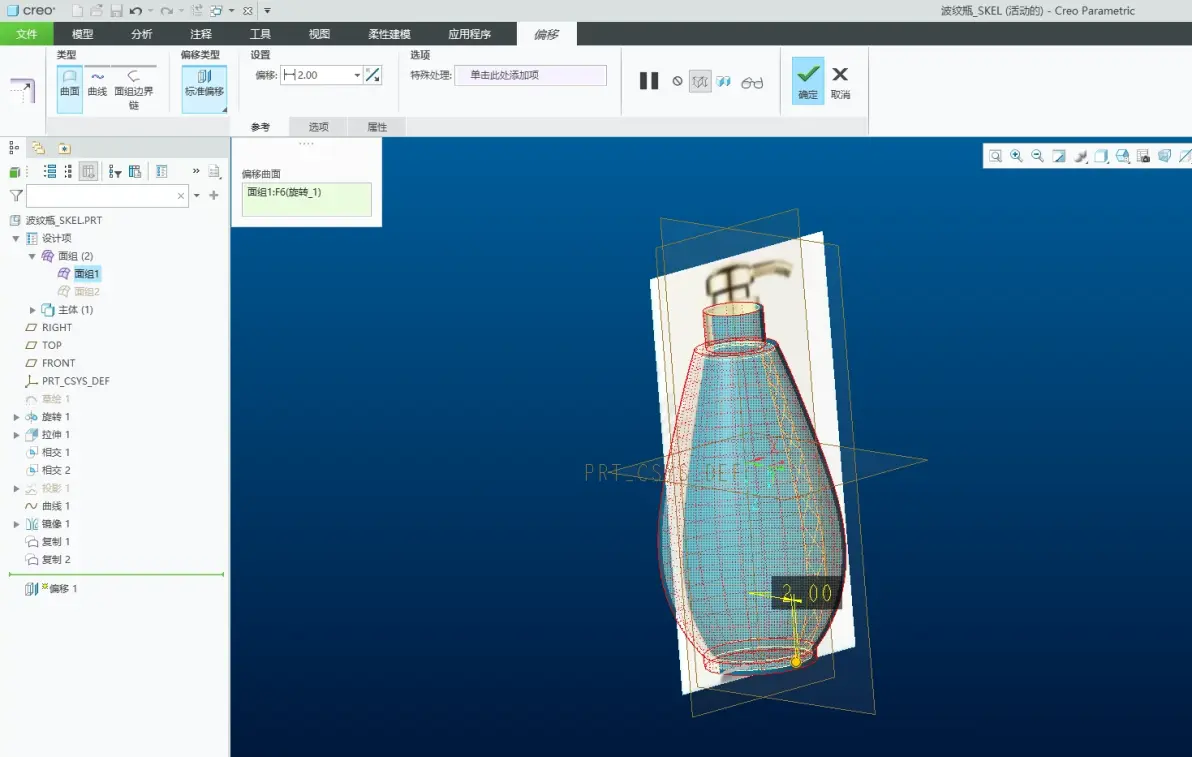
Task: Click the flip offset direction icon
Action: [372, 74]
